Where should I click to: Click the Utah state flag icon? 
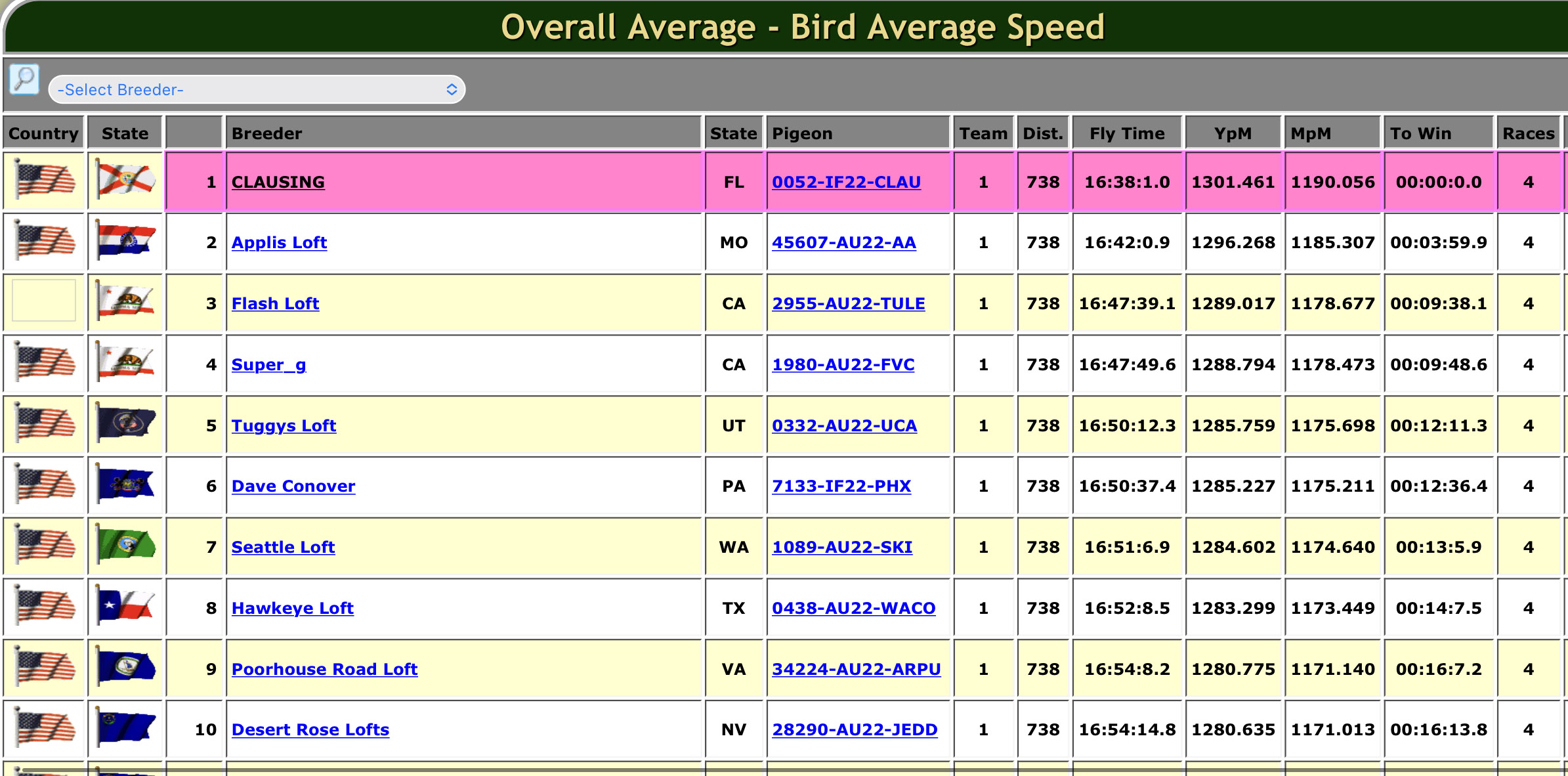pyautogui.click(x=125, y=424)
